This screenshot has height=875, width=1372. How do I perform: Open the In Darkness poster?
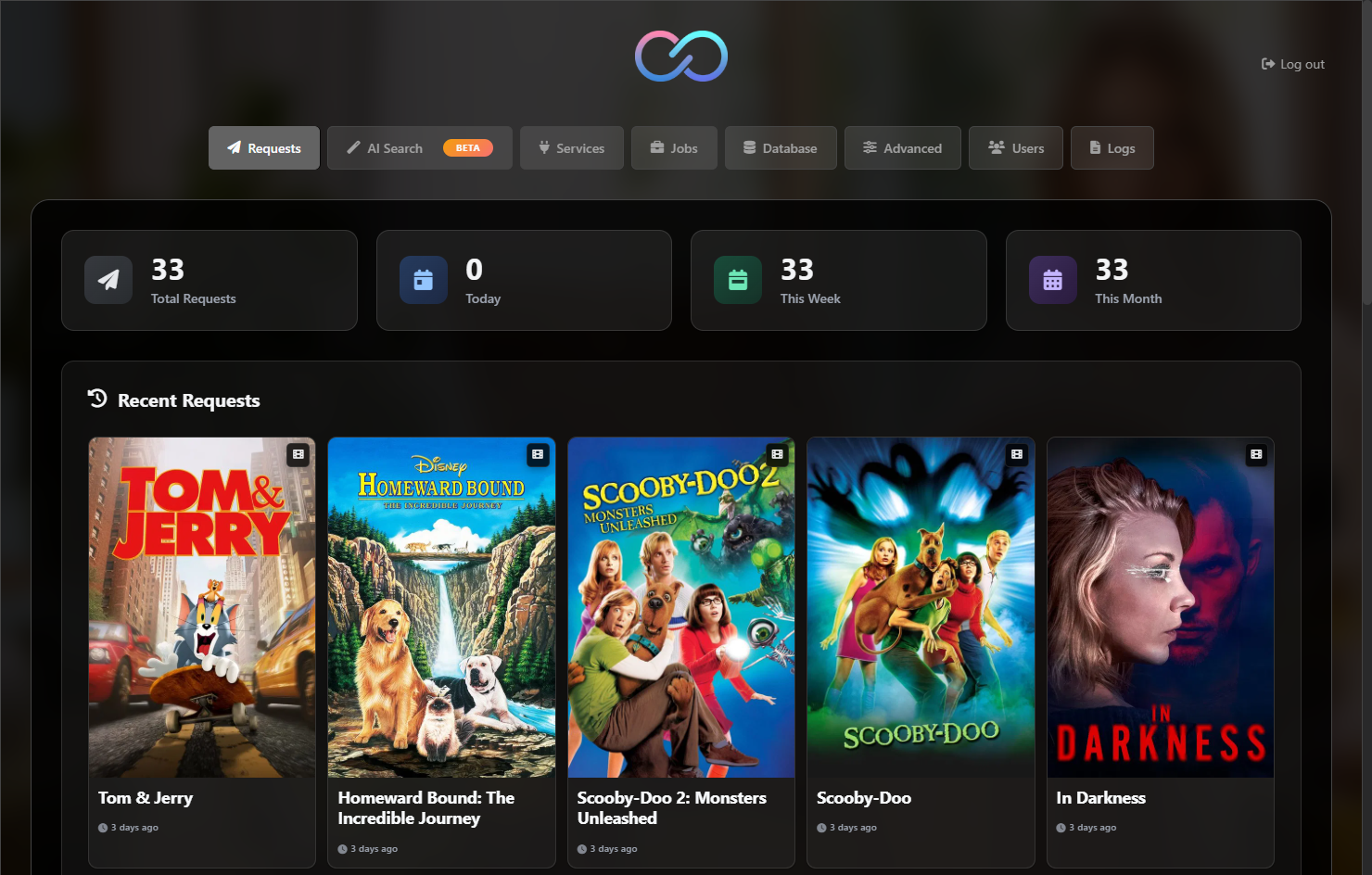[x=1161, y=607]
